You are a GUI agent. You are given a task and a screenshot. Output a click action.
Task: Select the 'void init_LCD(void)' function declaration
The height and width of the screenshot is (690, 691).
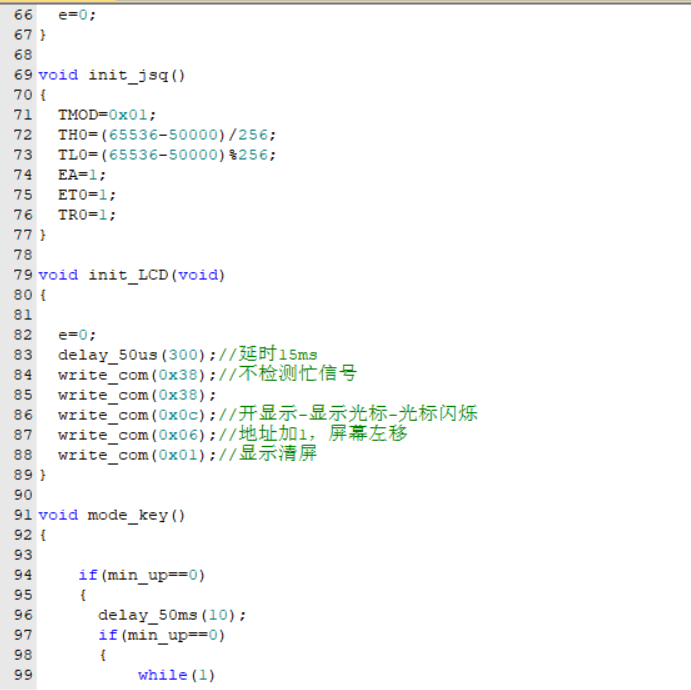point(132,275)
